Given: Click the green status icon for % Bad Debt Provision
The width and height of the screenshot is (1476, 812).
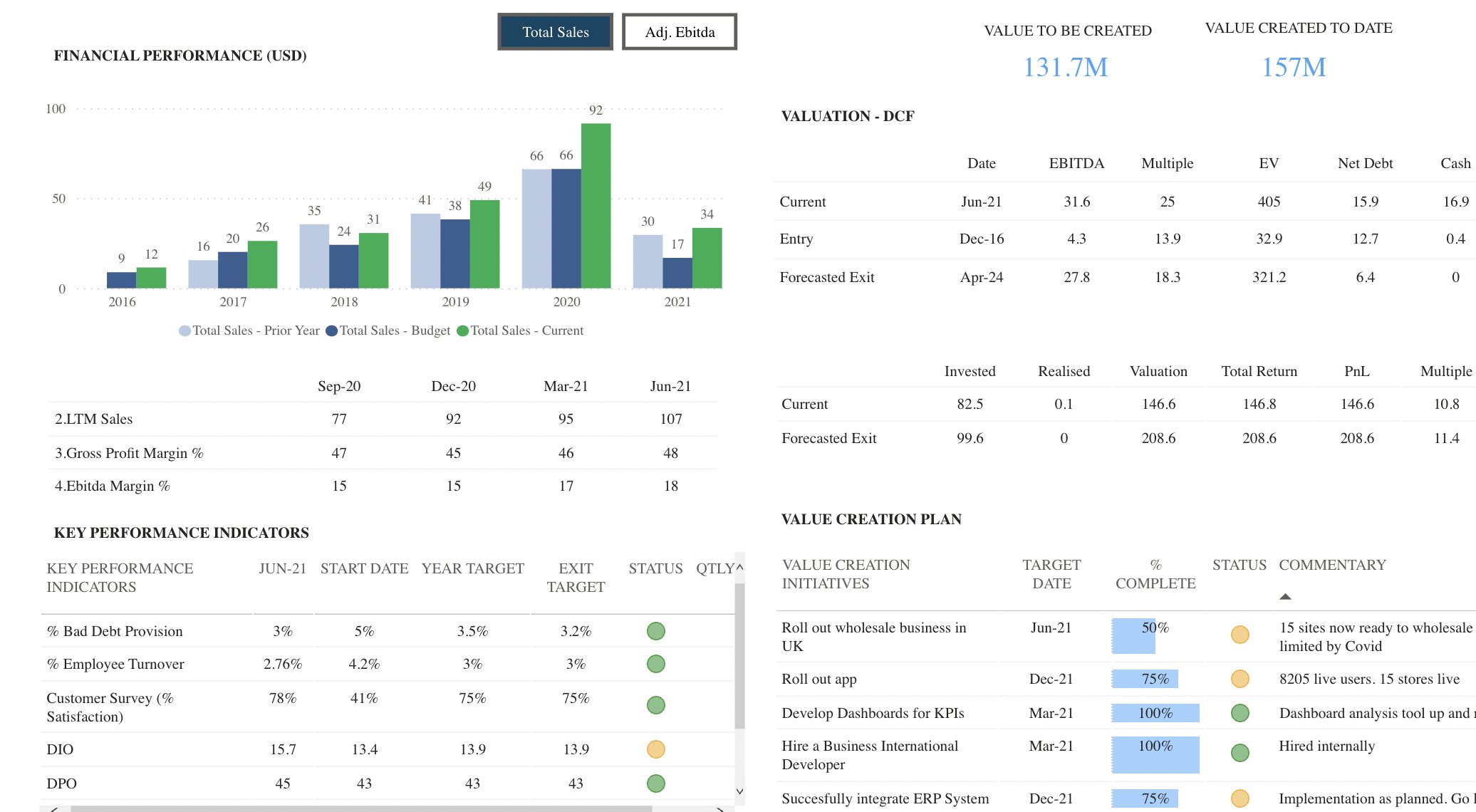Looking at the screenshot, I should coord(655,630).
